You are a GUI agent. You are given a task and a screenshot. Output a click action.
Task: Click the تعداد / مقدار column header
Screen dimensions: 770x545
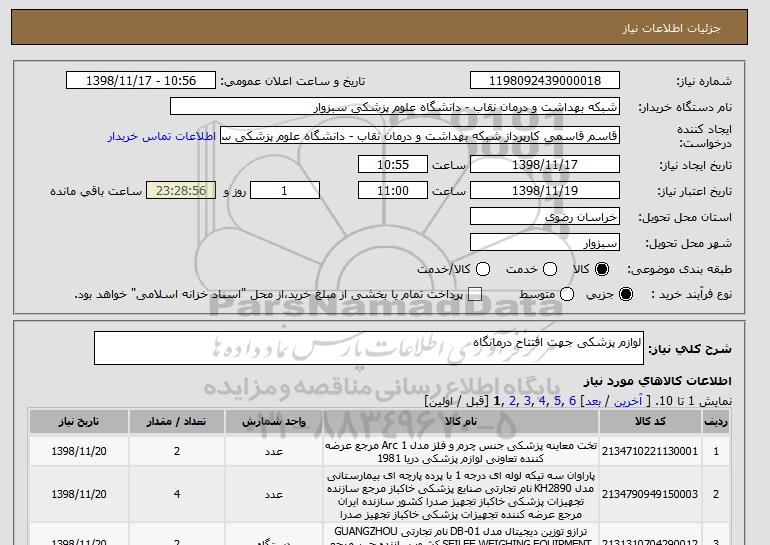click(x=176, y=422)
